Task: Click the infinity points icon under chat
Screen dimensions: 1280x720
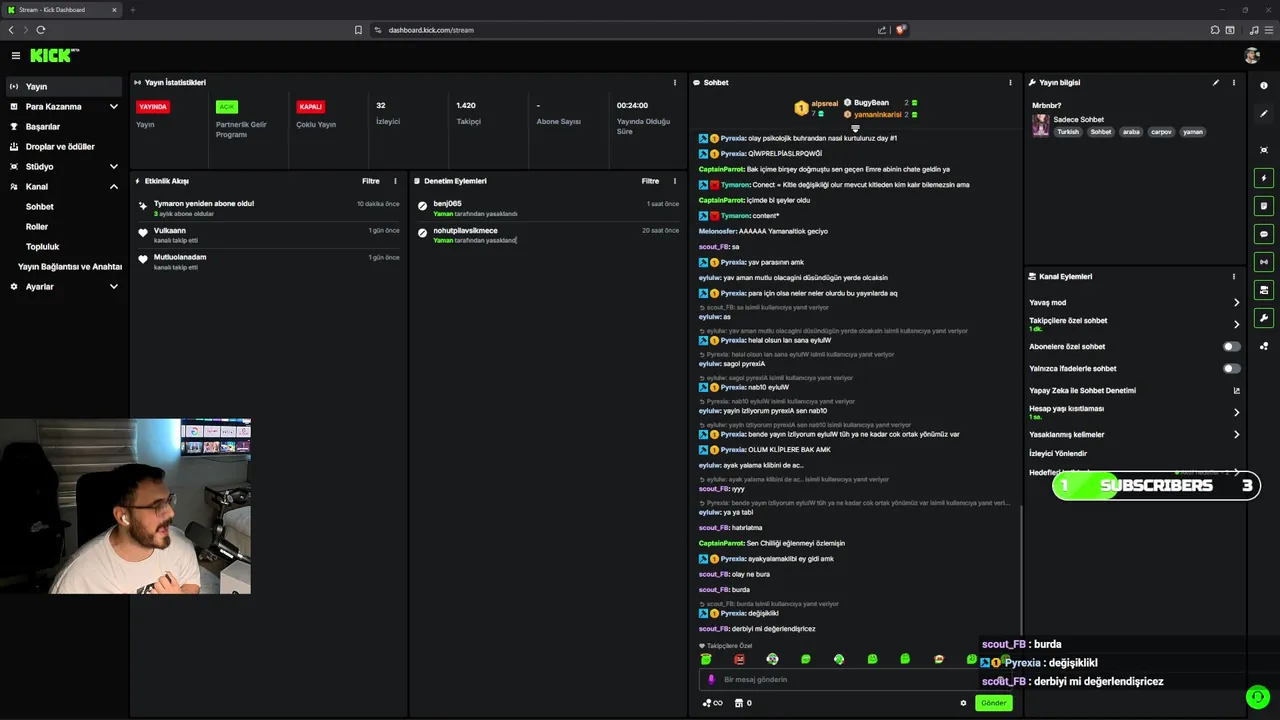Action: tap(712, 703)
